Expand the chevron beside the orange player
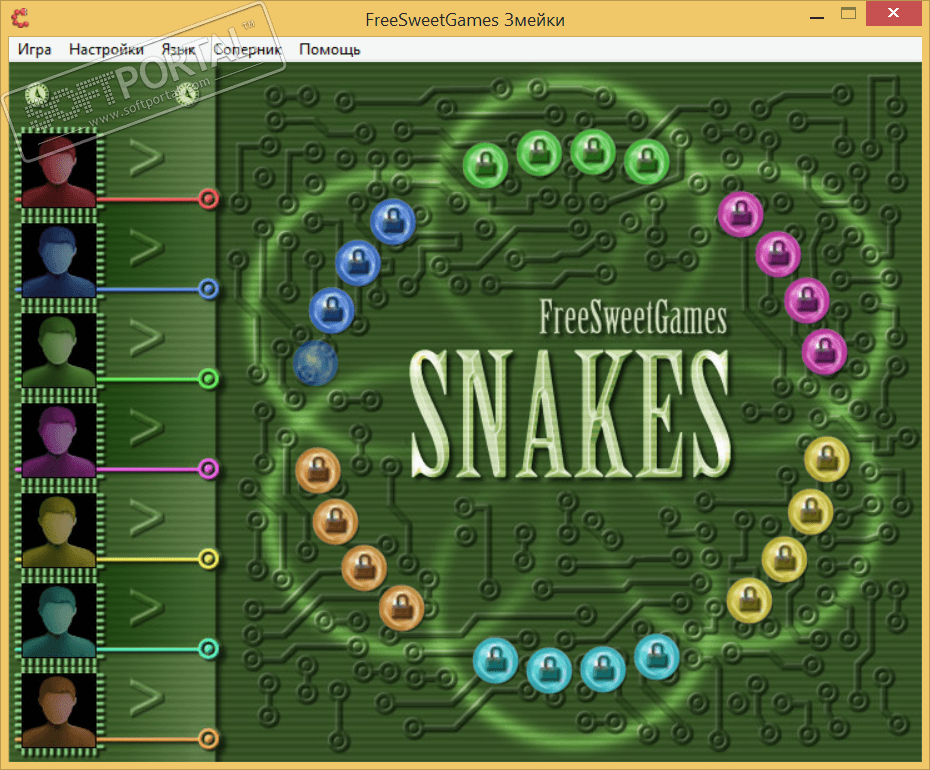The image size is (930, 770). click(146, 698)
